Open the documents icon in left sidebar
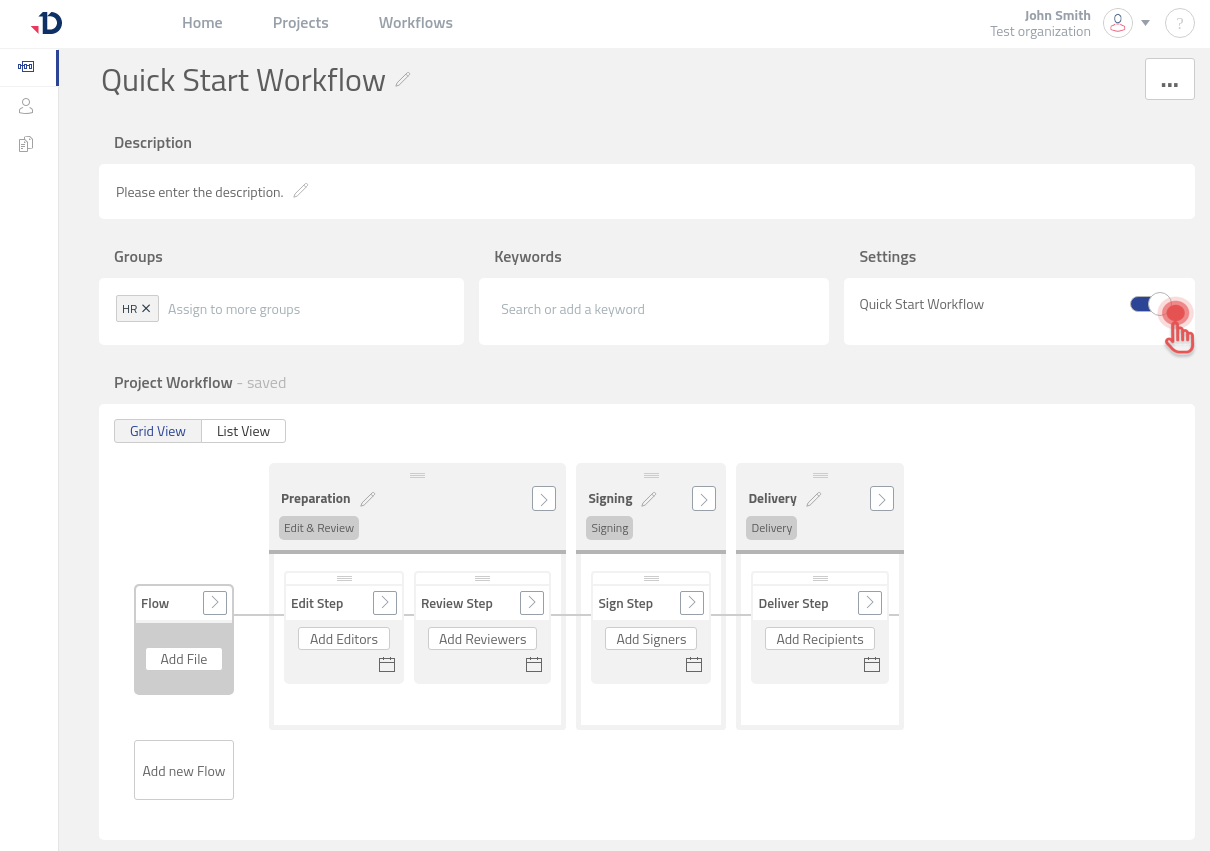The image size is (1210, 851). click(26, 144)
